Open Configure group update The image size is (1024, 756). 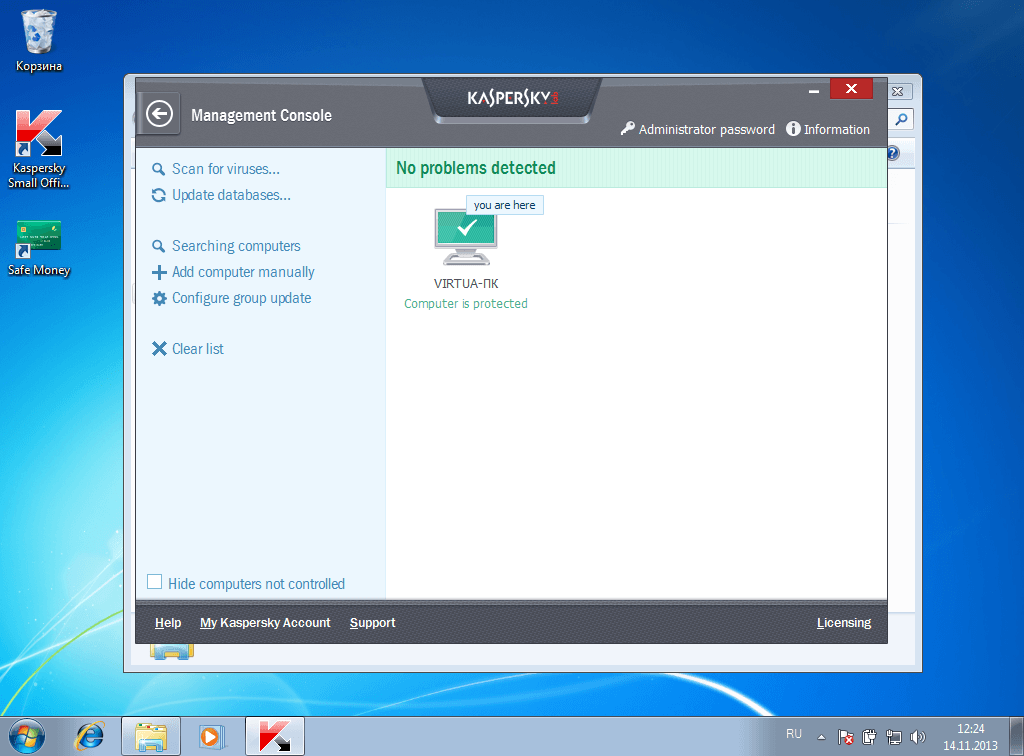tap(241, 298)
